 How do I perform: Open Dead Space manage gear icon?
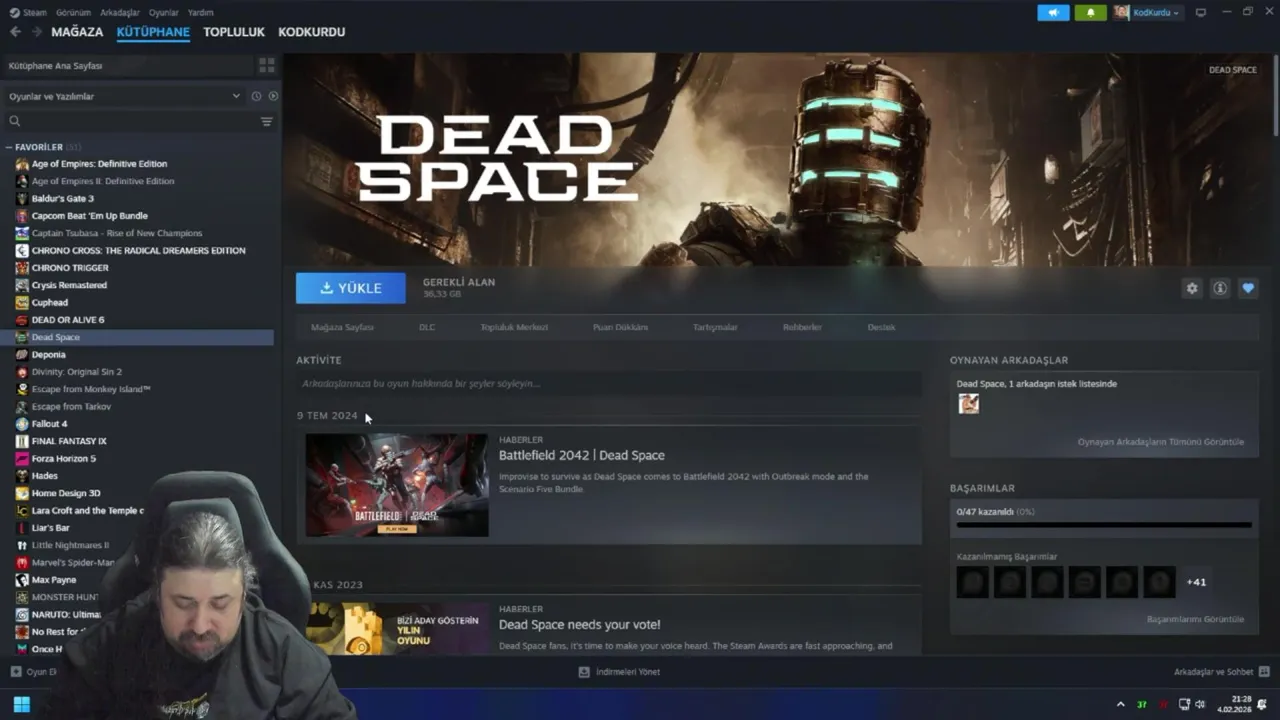[x=1192, y=288]
